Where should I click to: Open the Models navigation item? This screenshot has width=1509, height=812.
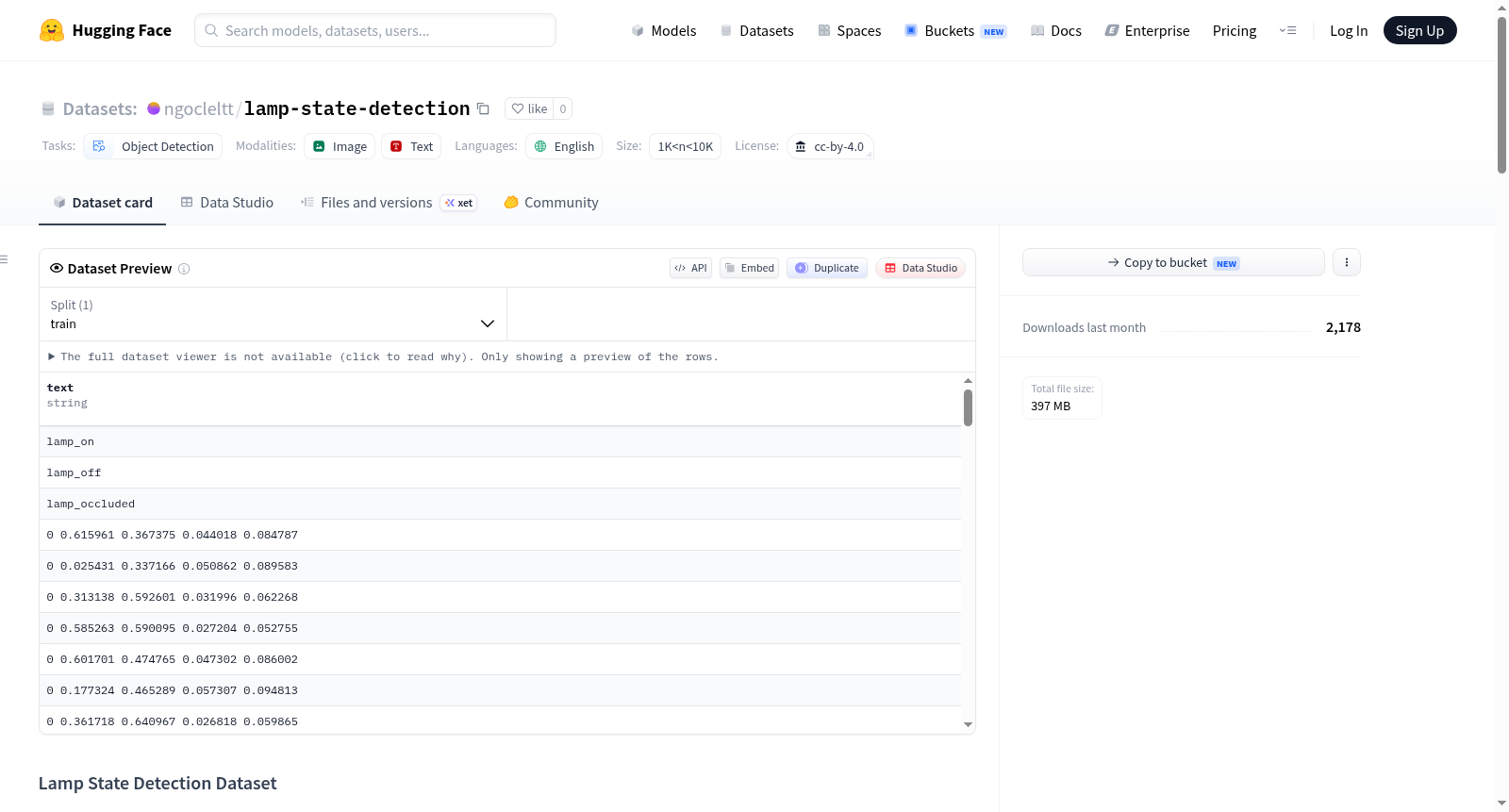pos(664,30)
